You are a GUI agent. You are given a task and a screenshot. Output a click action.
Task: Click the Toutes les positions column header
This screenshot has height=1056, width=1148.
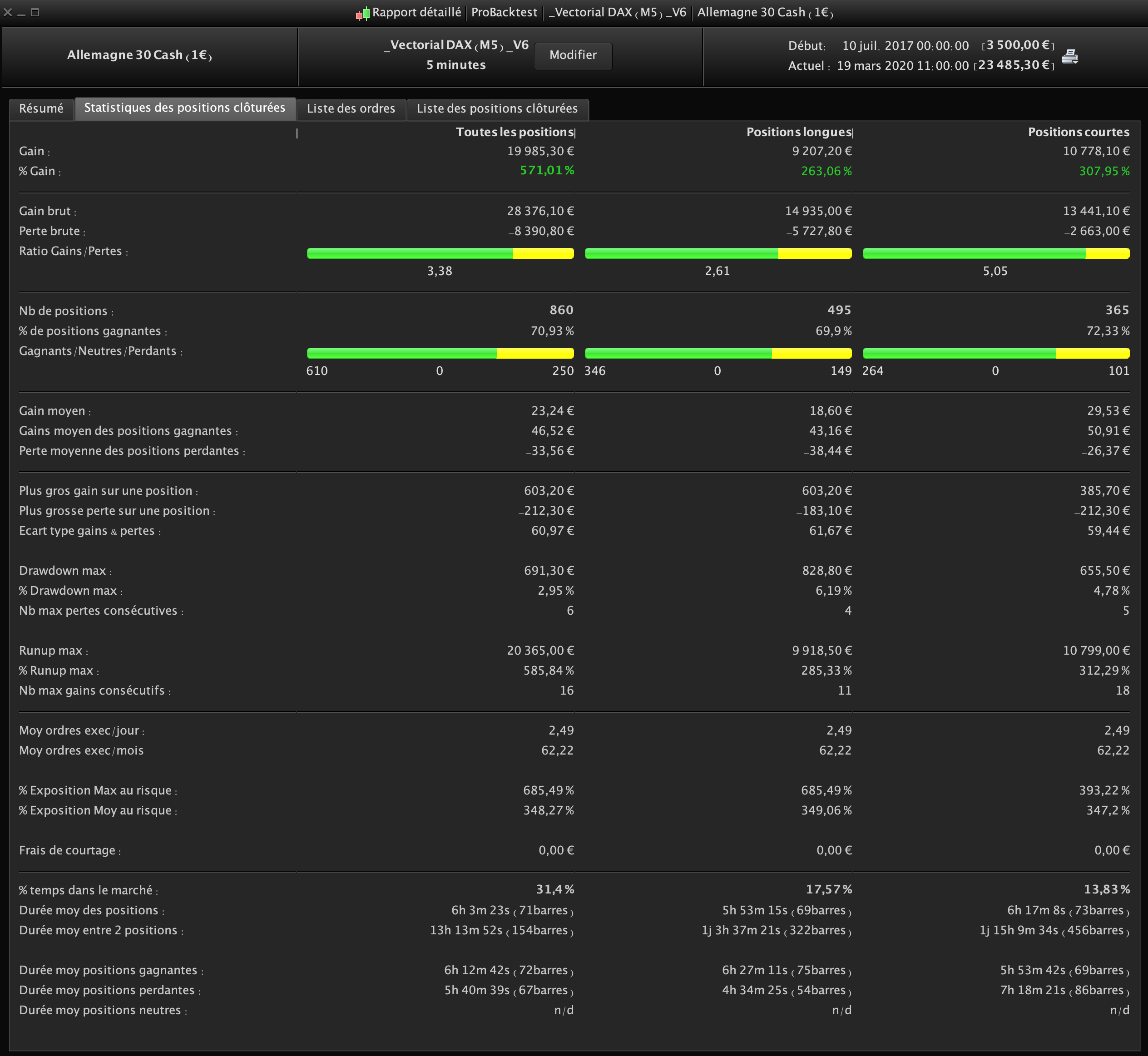pyautogui.click(x=515, y=132)
